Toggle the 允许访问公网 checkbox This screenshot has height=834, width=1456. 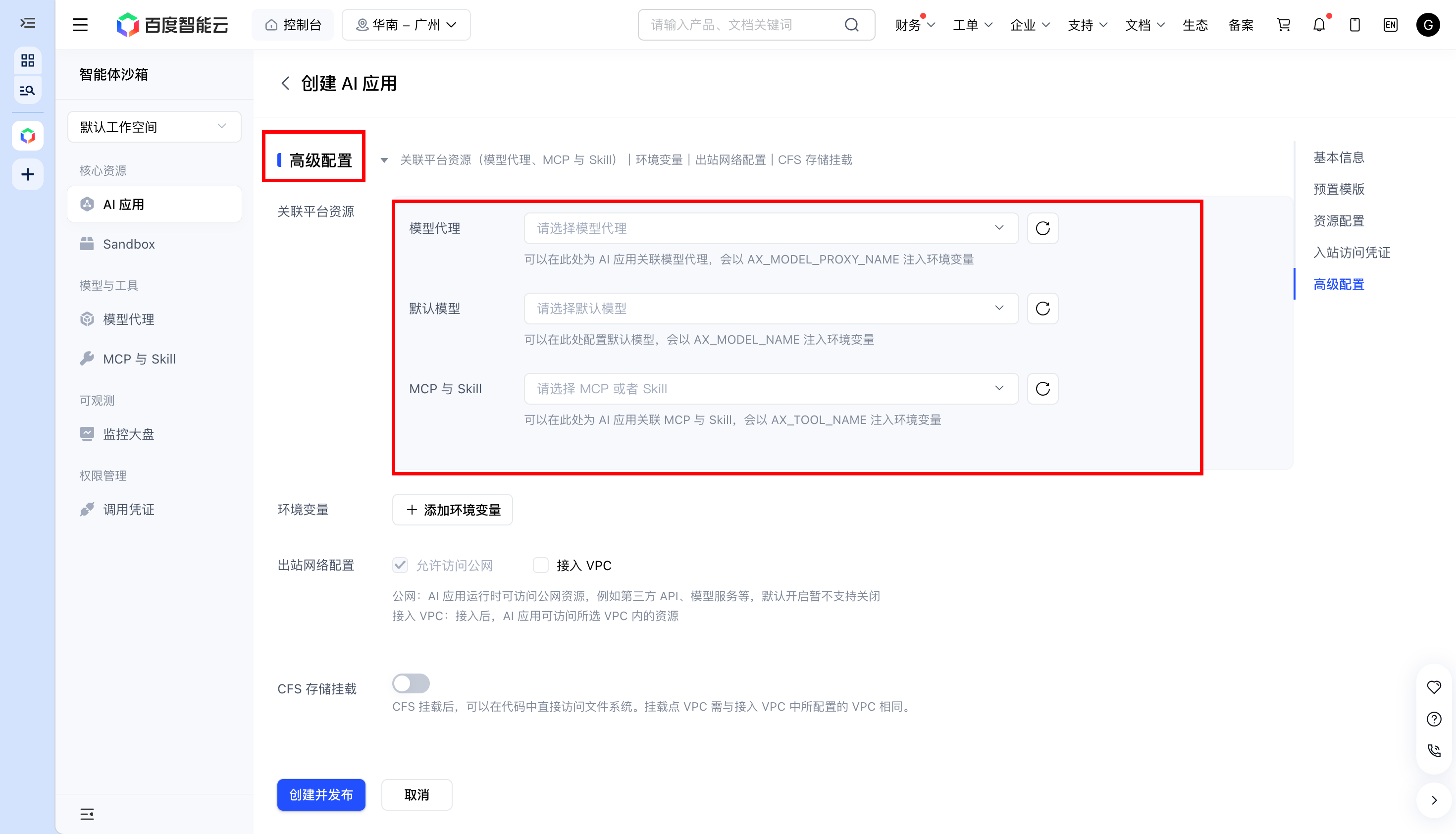coord(400,566)
